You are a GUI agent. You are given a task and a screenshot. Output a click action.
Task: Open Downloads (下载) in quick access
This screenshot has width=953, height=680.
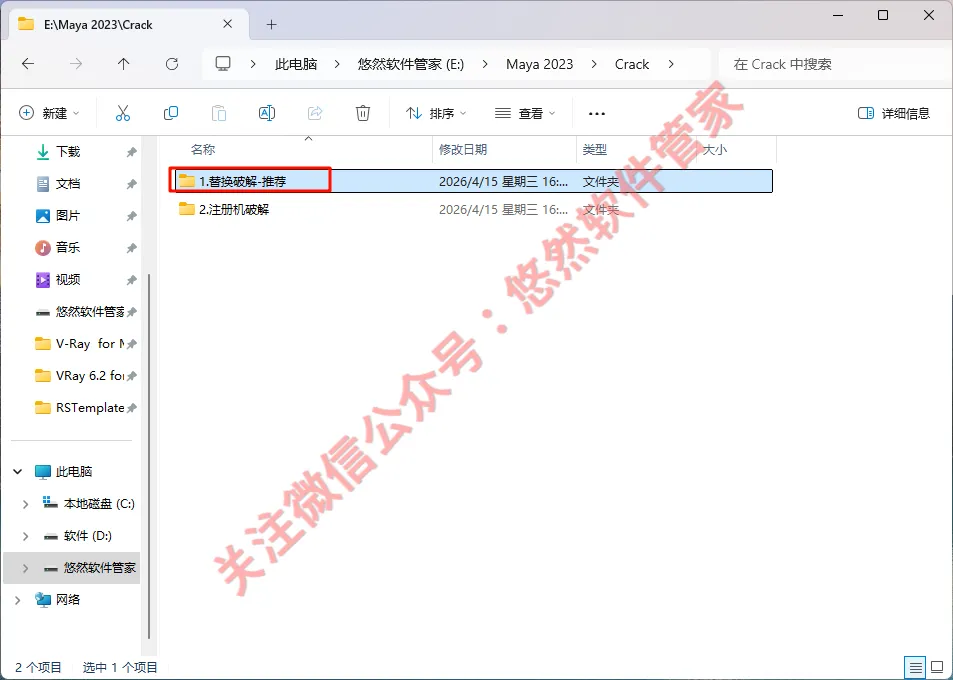(x=68, y=151)
